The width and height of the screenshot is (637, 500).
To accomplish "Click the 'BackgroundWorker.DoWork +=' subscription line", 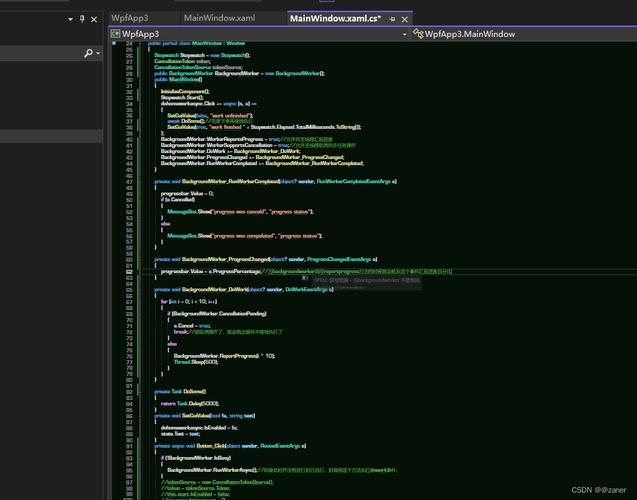I will click(230, 151).
